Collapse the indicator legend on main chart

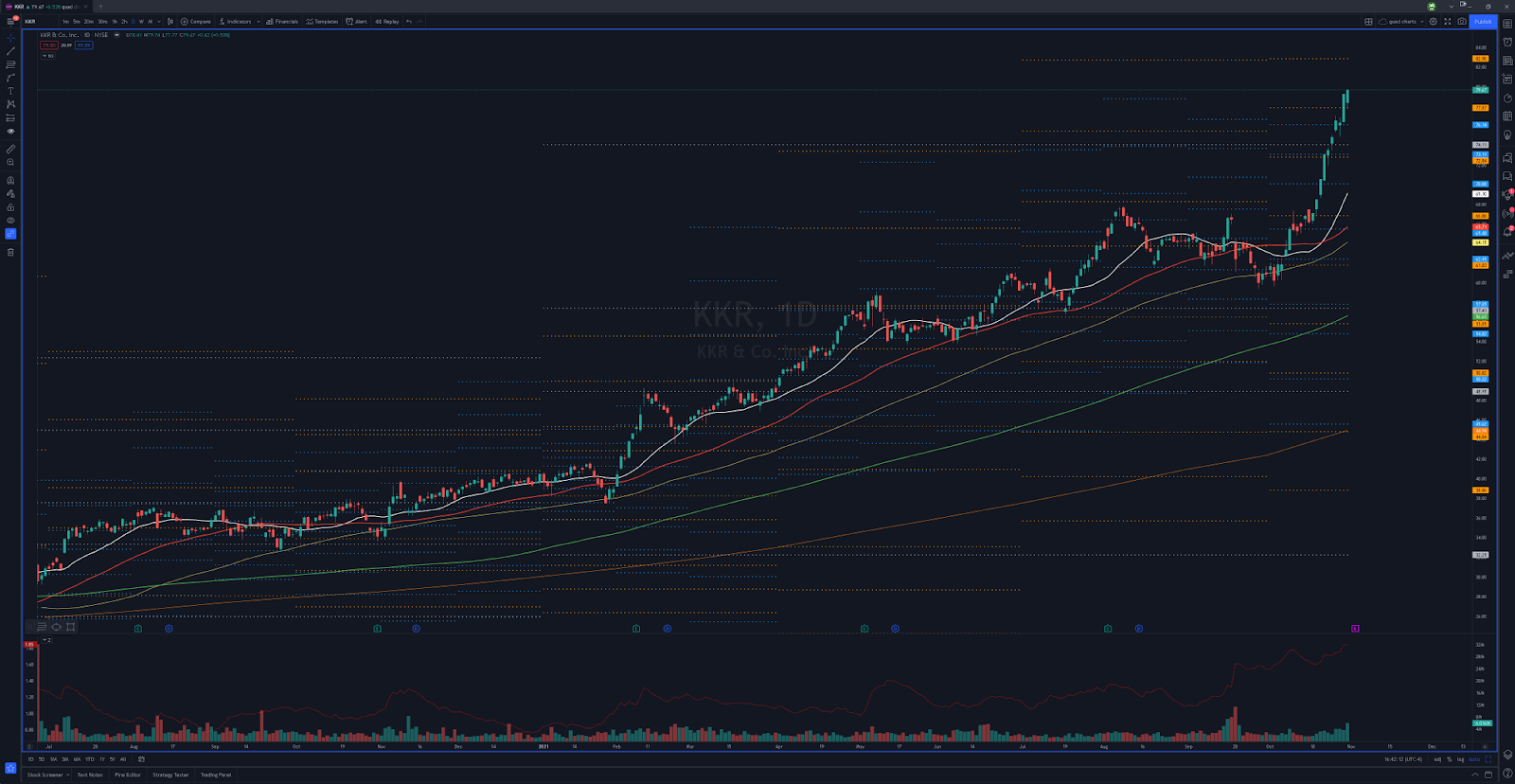[48, 56]
